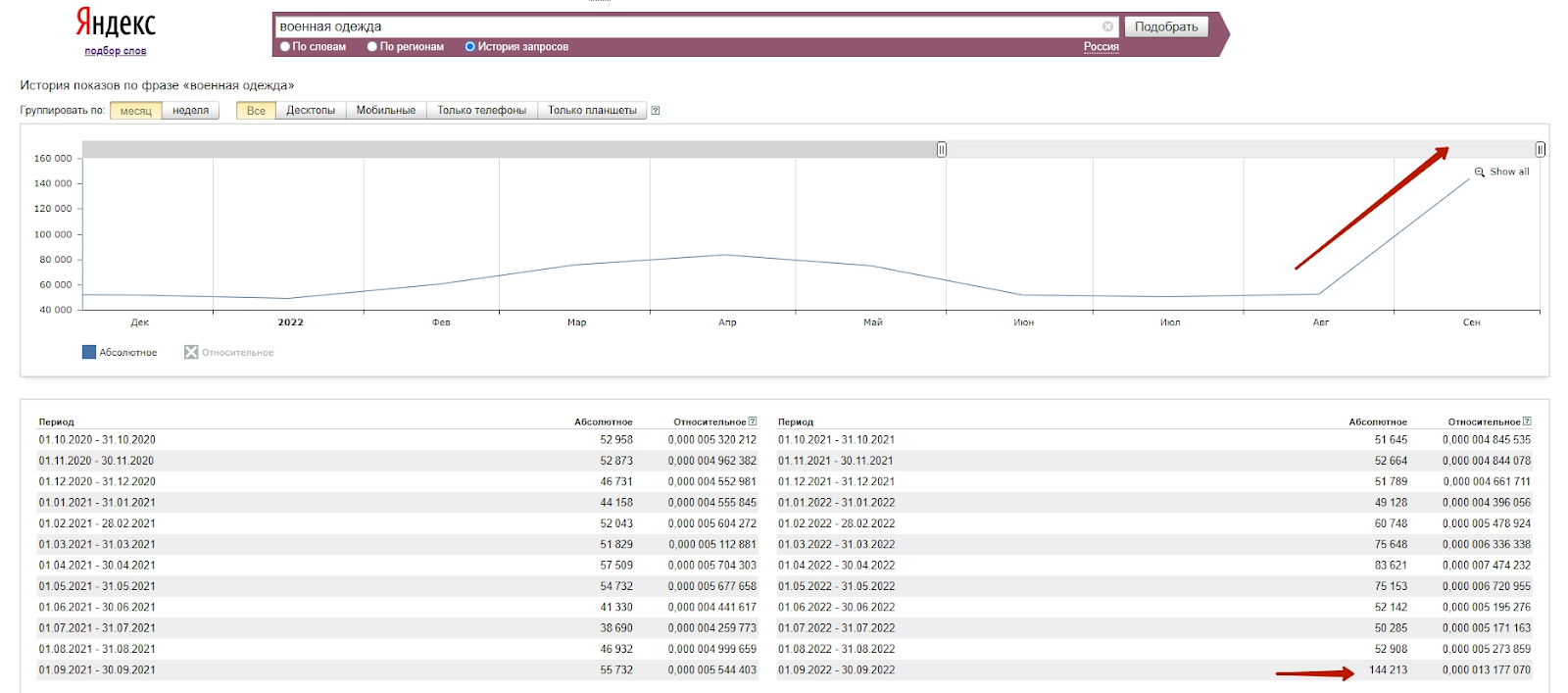The width and height of the screenshot is (1568, 693).
Task: Clear the search field with the X icon
Action: coord(1107,26)
